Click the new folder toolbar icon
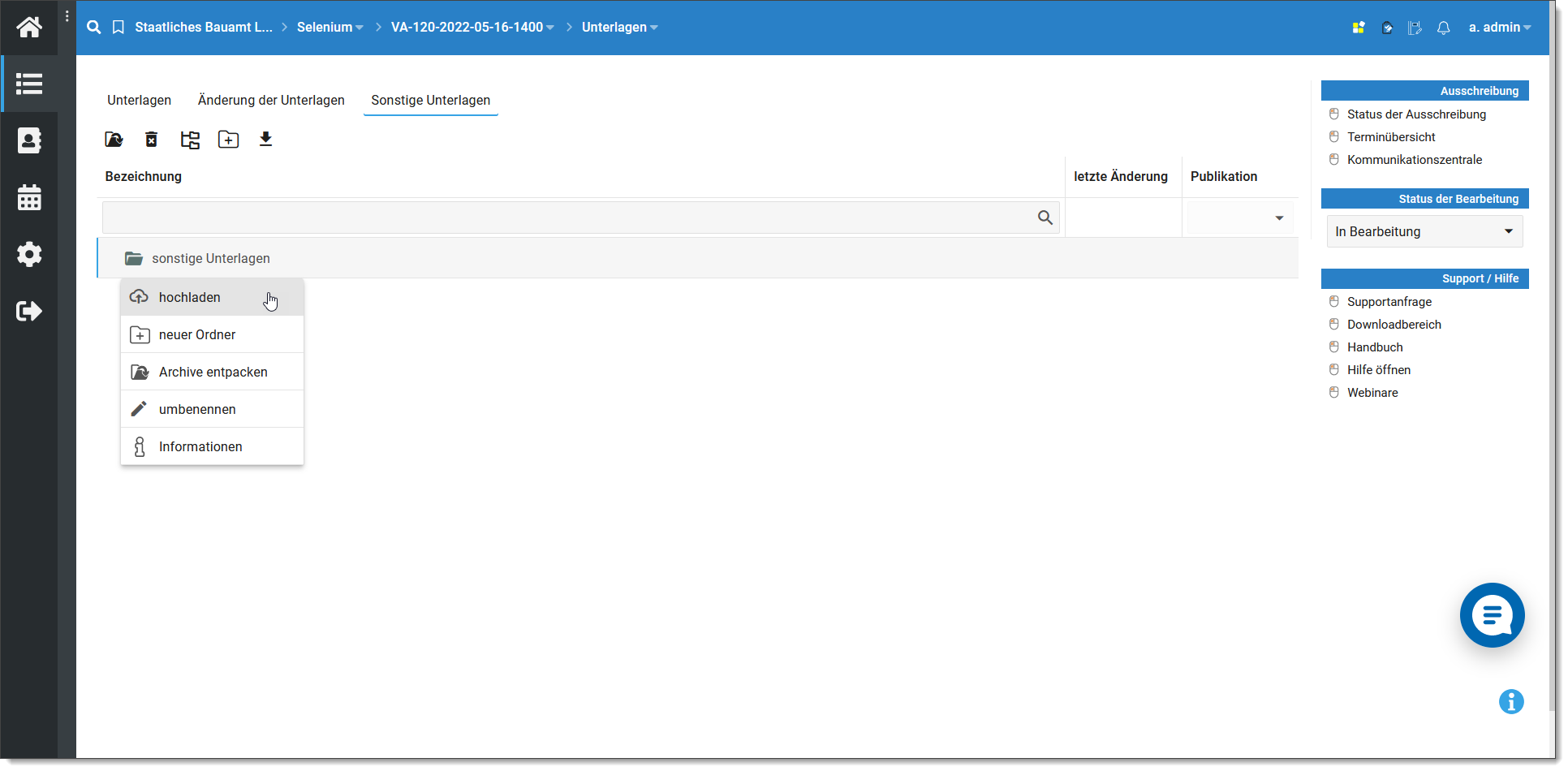 coord(229,140)
